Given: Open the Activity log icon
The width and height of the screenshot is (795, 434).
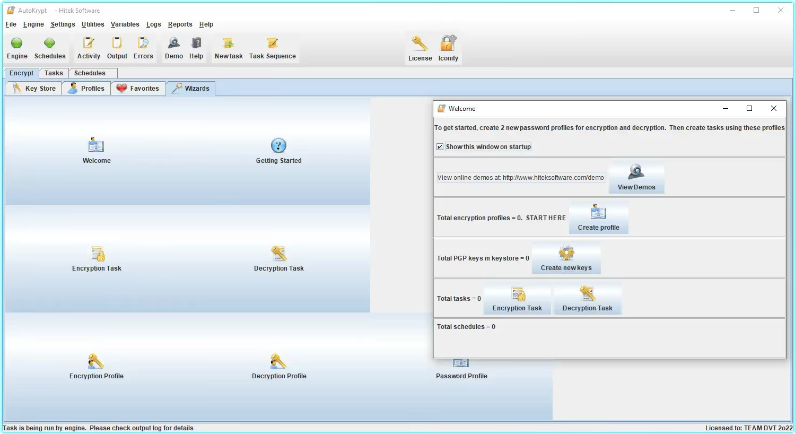Looking at the screenshot, I should [x=88, y=48].
